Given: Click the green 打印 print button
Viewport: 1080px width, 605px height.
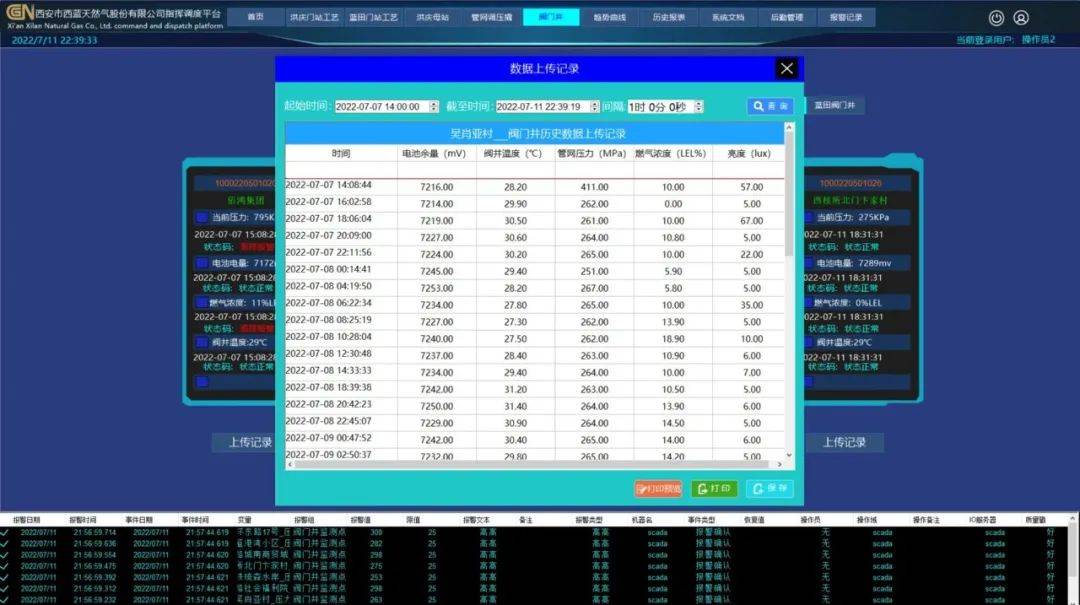Looking at the screenshot, I should [x=714, y=489].
